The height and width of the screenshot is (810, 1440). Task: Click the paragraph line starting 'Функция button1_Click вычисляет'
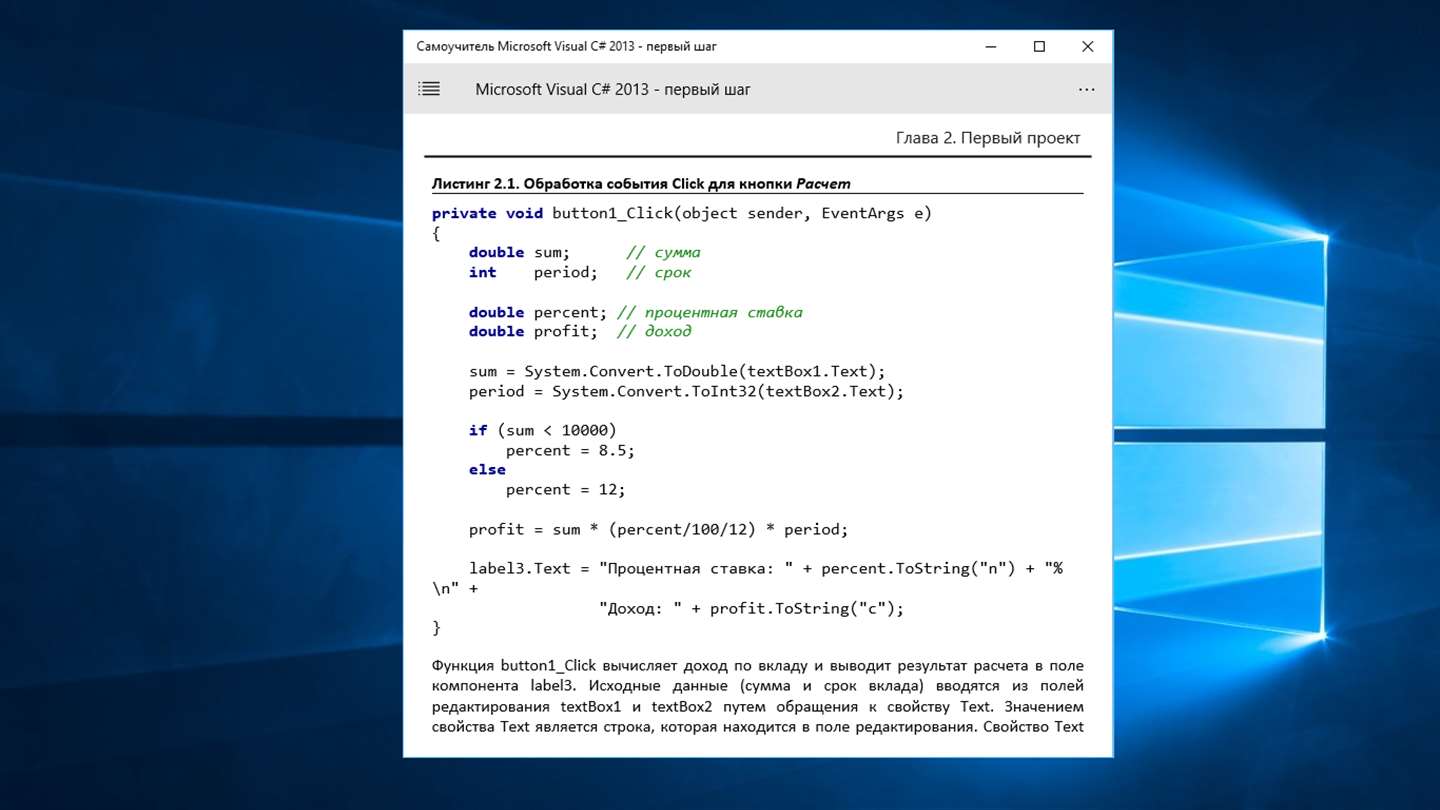point(758,666)
